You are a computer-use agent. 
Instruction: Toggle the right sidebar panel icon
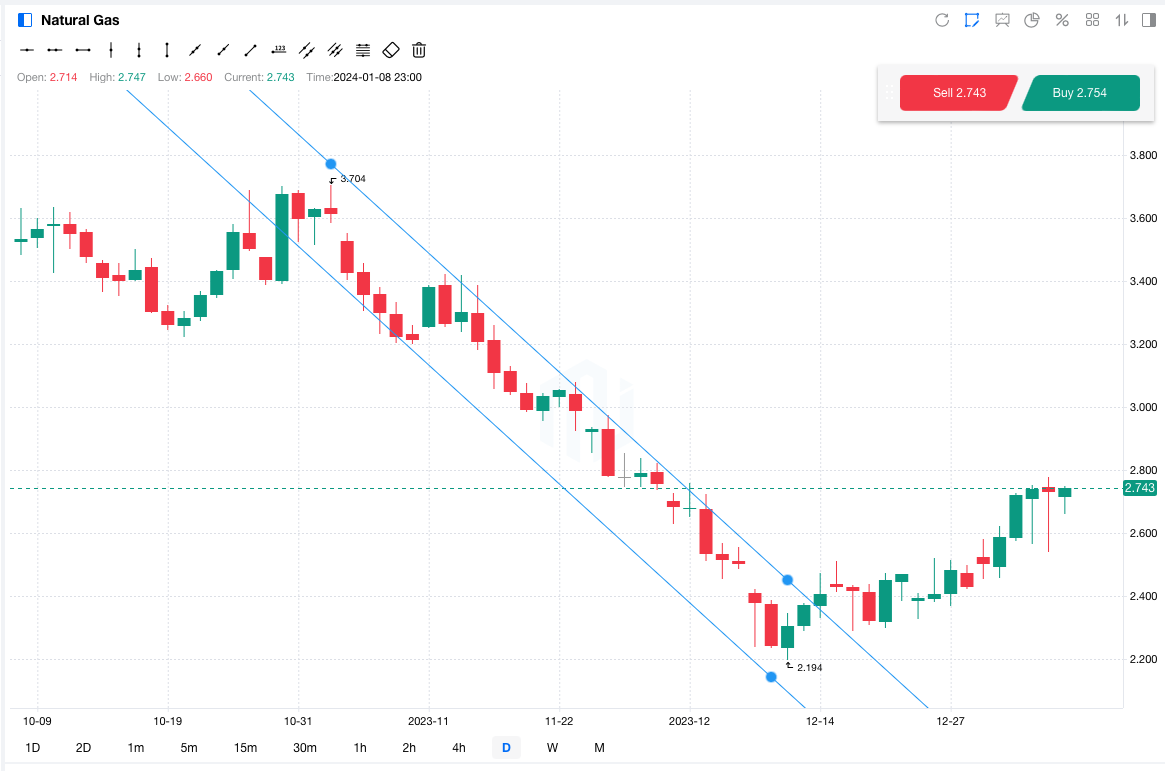click(x=1149, y=20)
